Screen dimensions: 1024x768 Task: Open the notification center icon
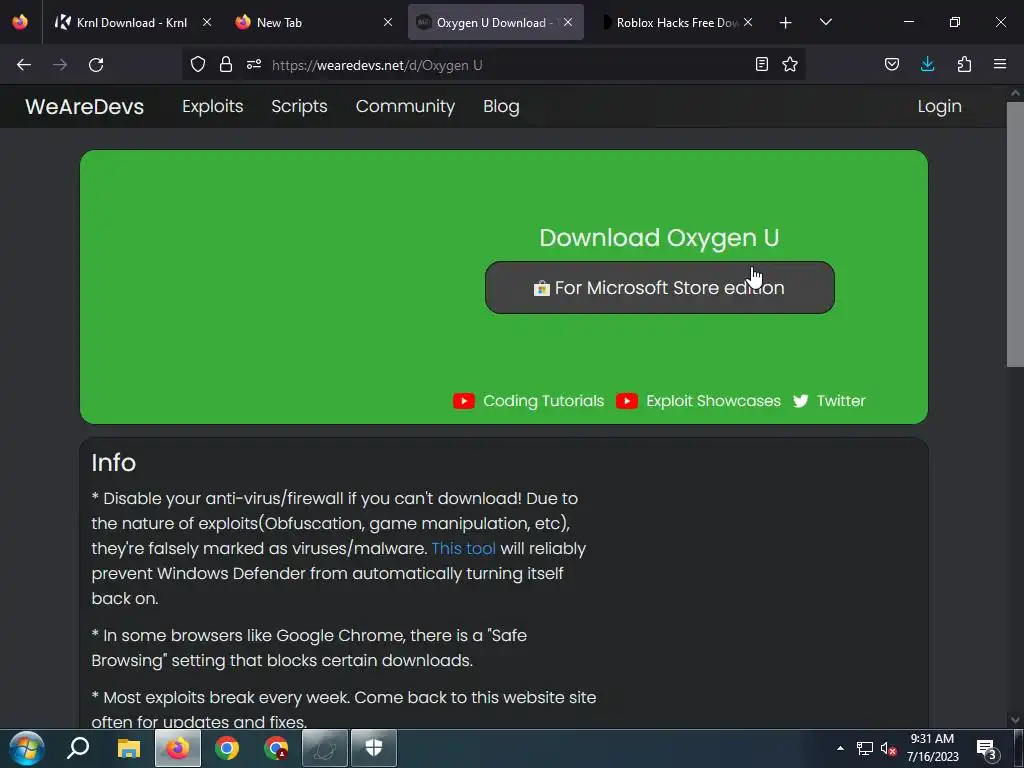(x=987, y=749)
